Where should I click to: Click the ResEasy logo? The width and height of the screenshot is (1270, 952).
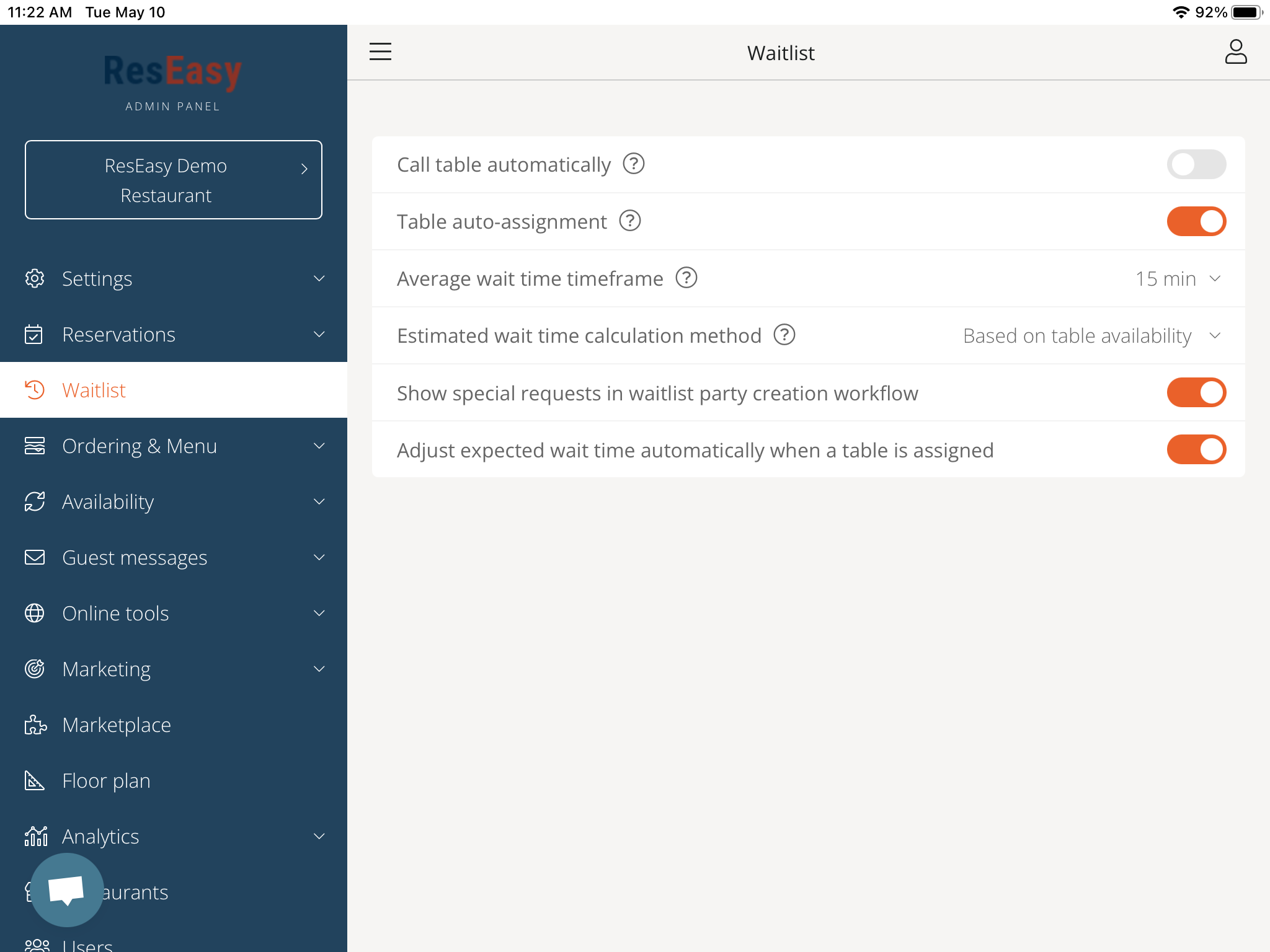[173, 73]
